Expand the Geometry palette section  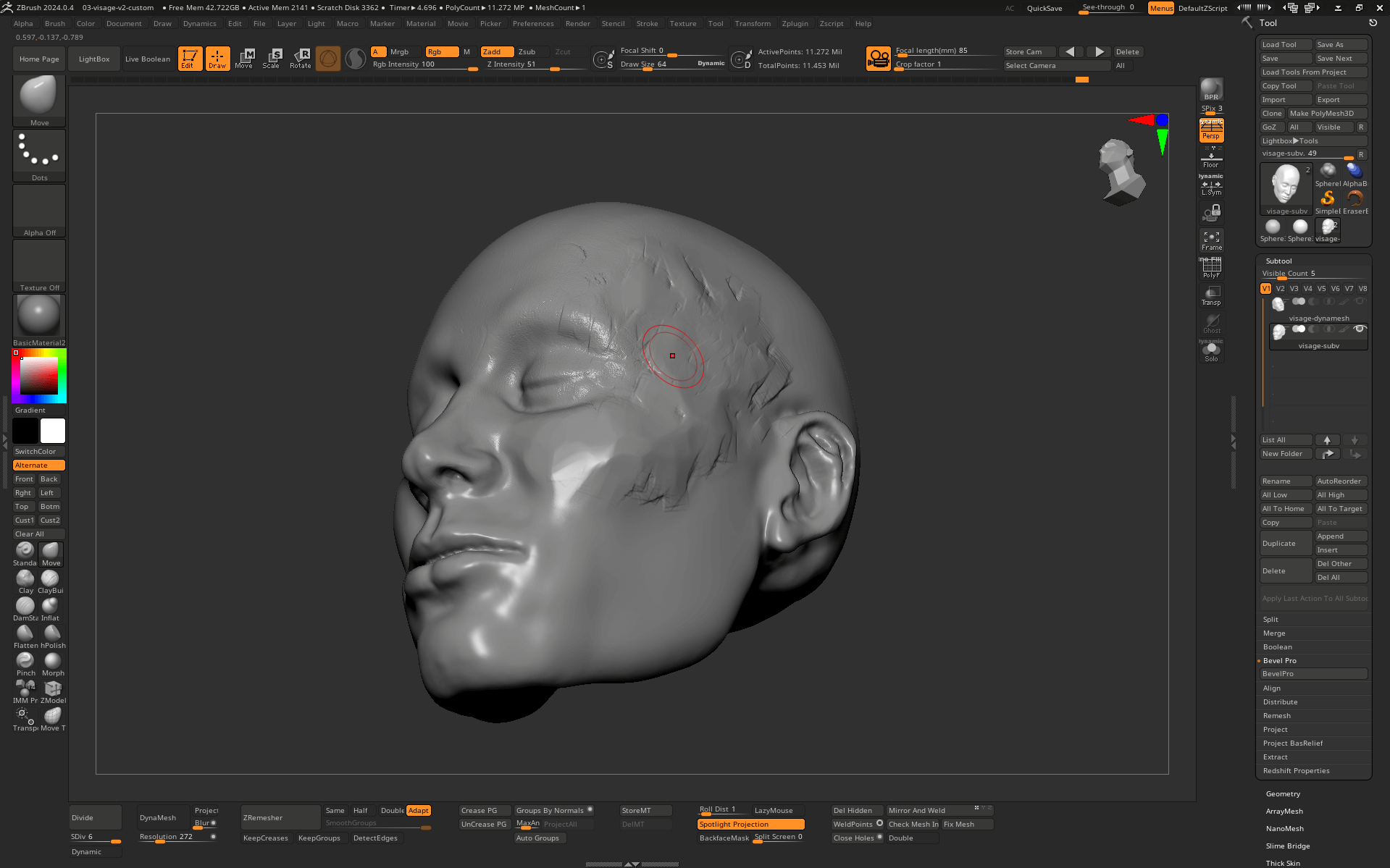tap(1283, 794)
